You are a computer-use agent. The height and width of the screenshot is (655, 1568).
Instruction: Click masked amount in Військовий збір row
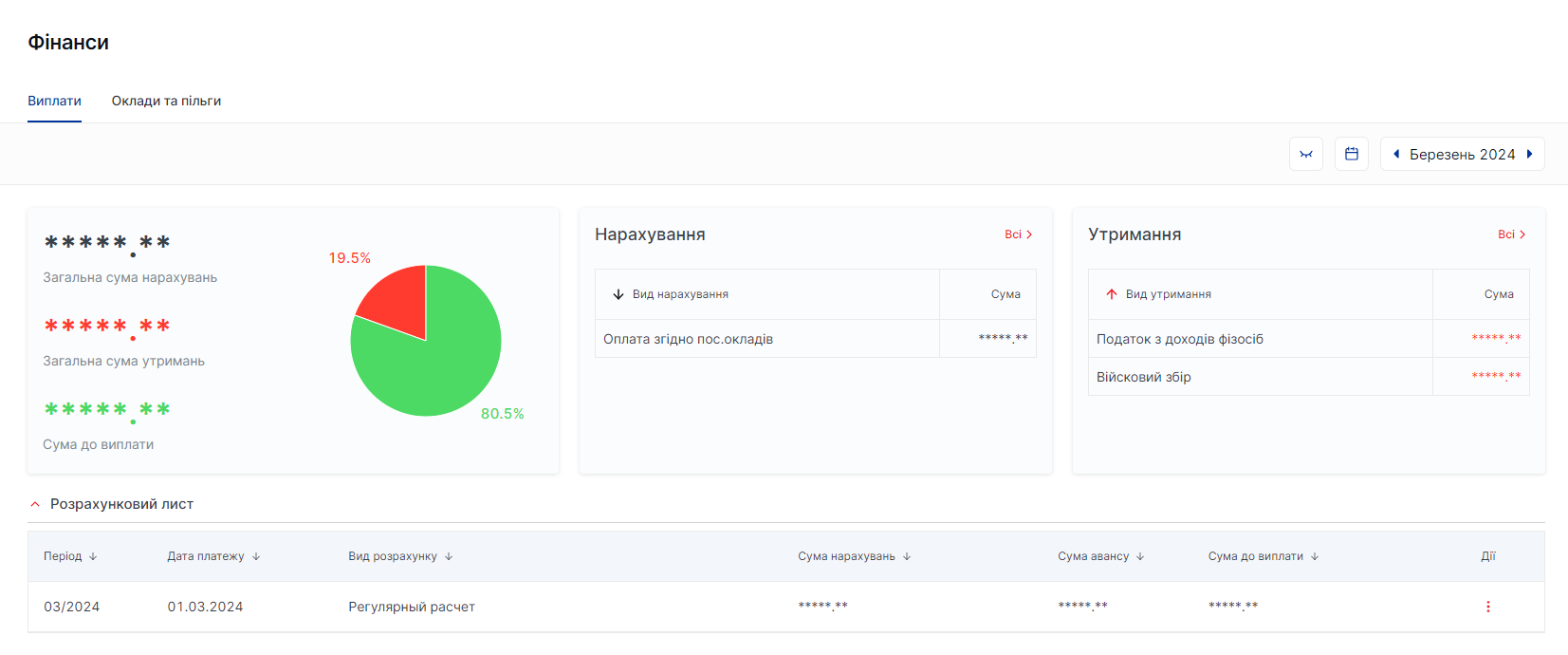[1496, 377]
